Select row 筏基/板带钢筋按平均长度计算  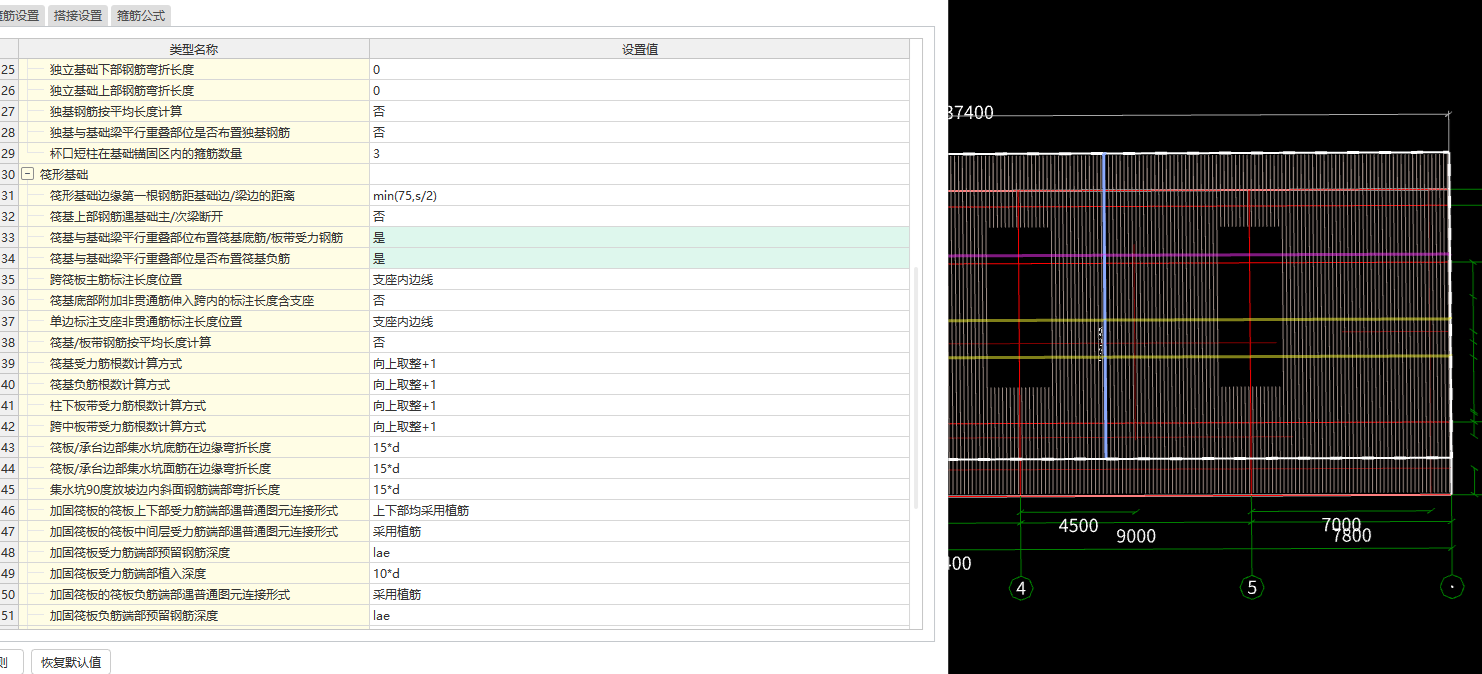(194, 343)
